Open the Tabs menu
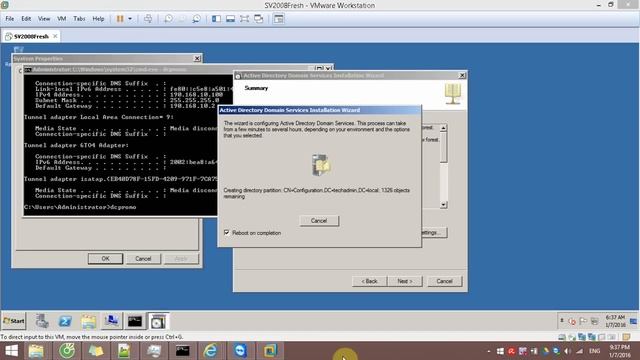640x360 pixels. (79, 19)
